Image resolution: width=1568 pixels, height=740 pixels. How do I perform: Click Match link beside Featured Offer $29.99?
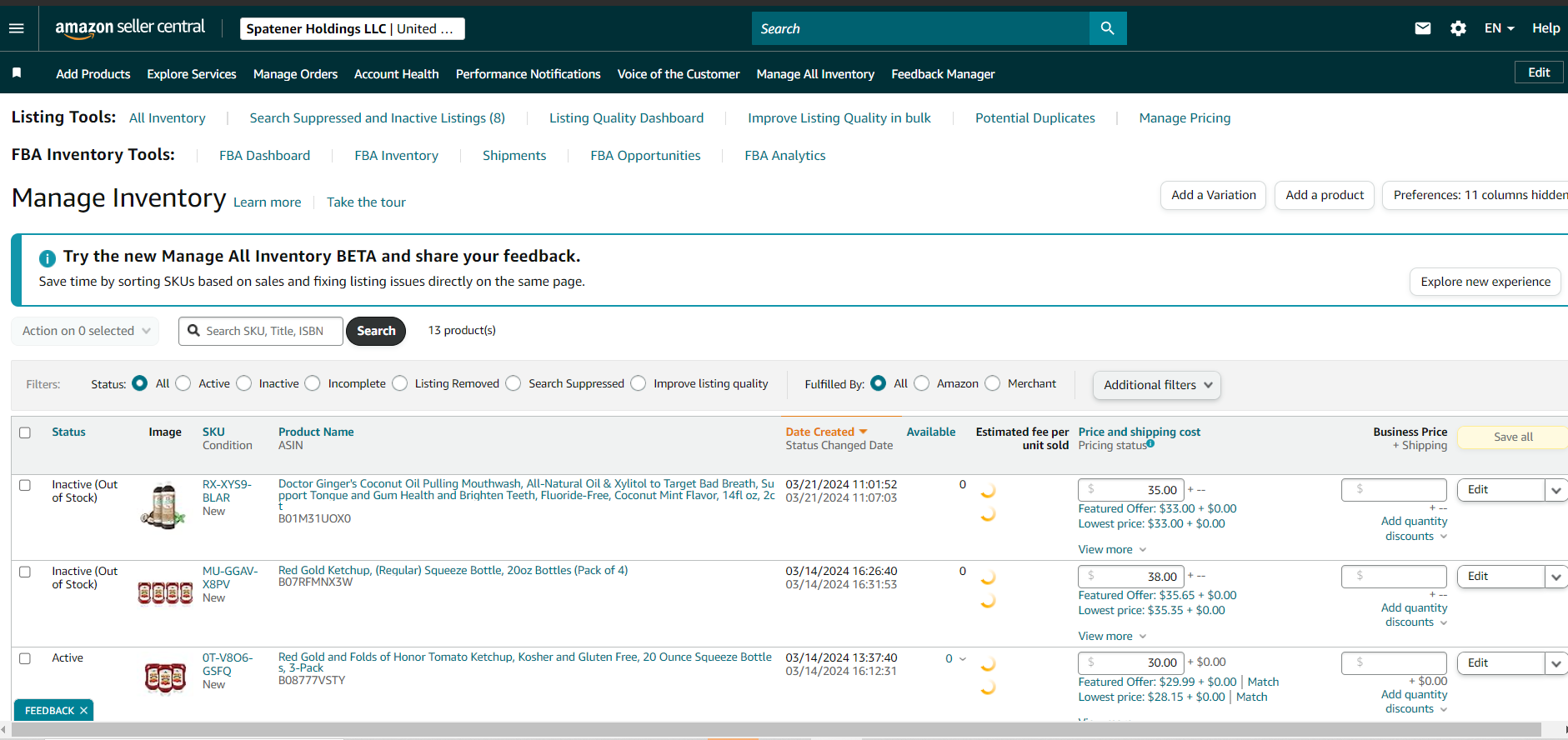[x=1263, y=682]
